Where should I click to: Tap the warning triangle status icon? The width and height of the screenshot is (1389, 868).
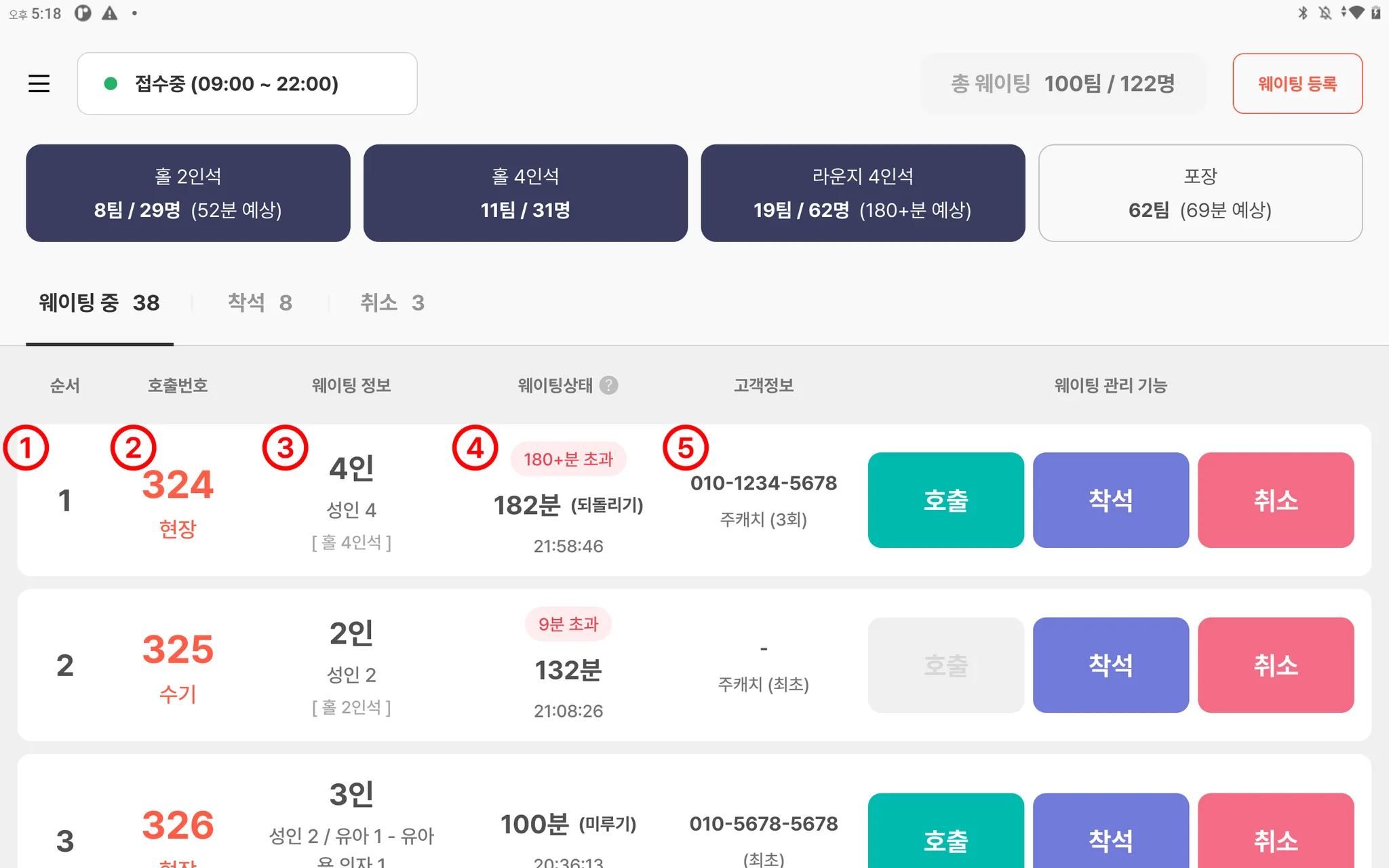[x=110, y=13]
